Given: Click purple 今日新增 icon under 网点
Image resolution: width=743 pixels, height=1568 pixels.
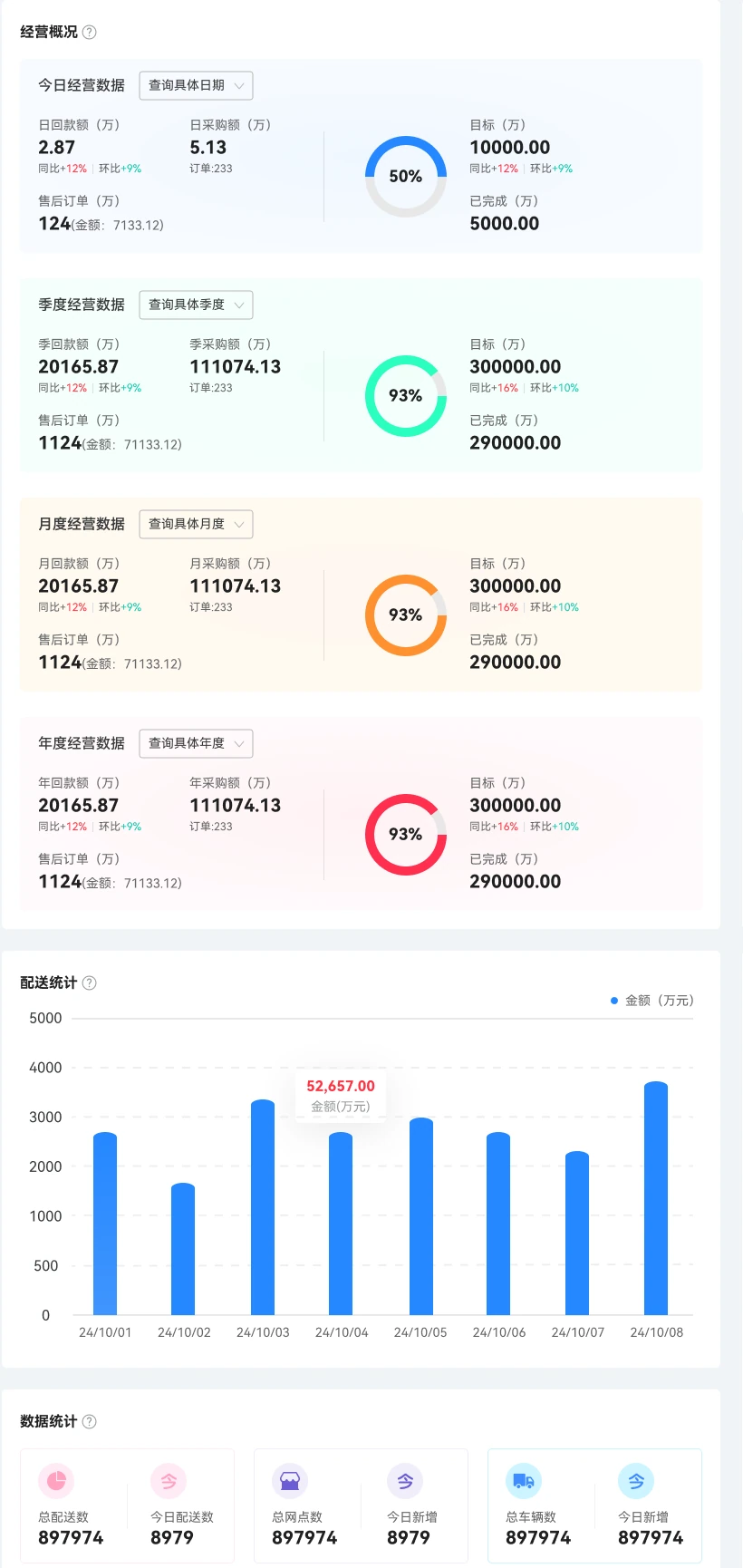Looking at the screenshot, I should [405, 1481].
